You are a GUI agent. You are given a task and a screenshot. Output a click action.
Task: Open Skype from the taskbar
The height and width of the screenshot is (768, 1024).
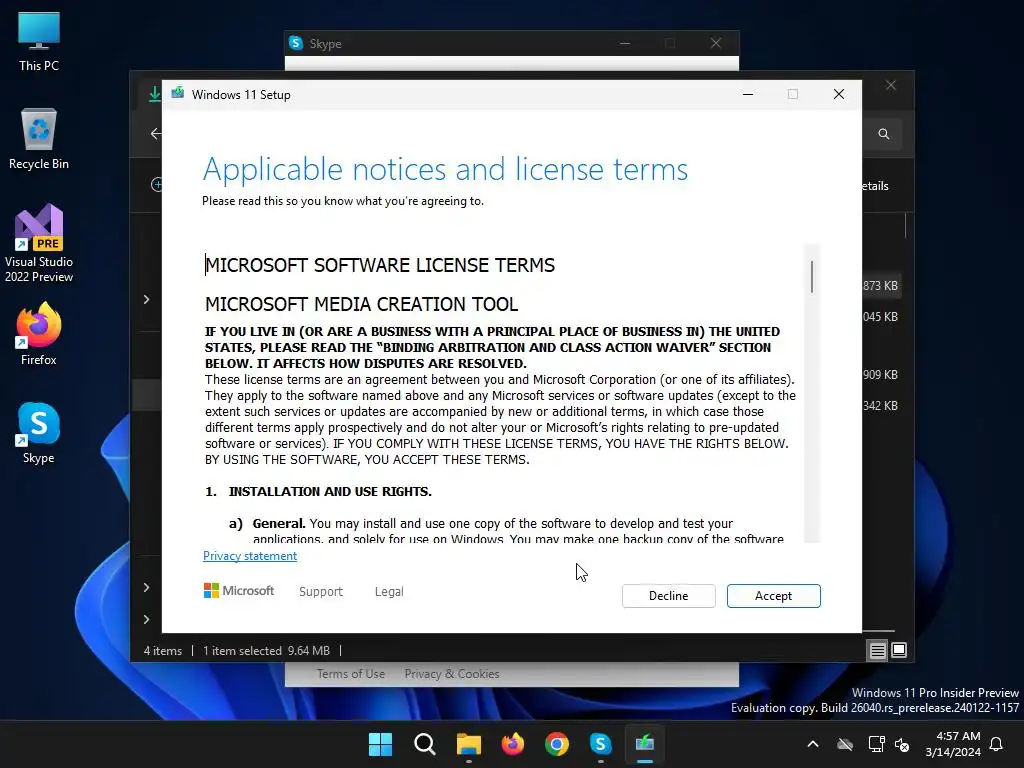pyautogui.click(x=600, y=744)
